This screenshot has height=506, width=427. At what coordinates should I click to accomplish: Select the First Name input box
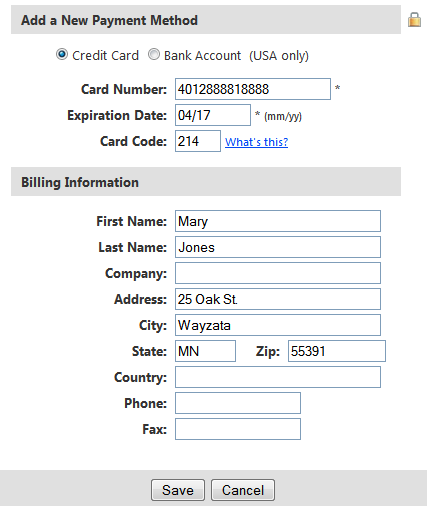click(x=278, y=221)
